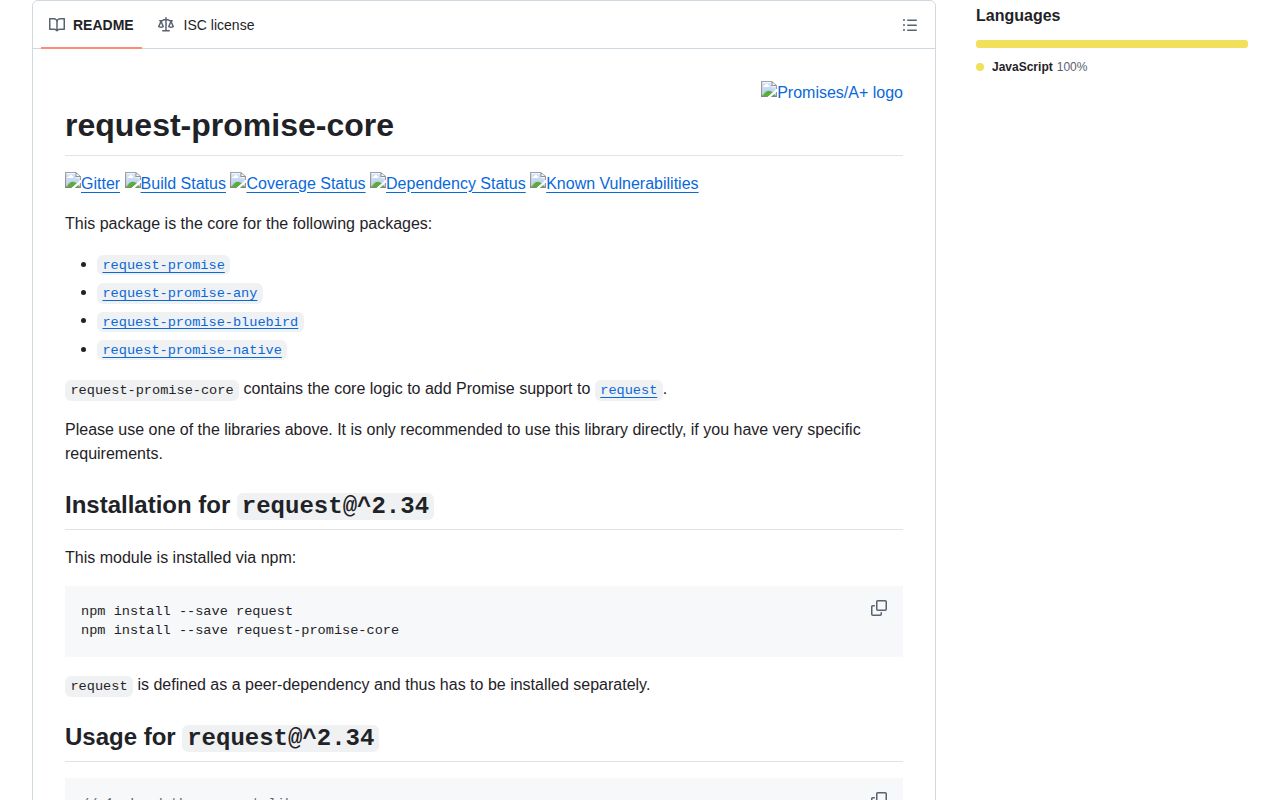
Task: Open the Promises/A+ logo link
Action: tap(832, 92)
